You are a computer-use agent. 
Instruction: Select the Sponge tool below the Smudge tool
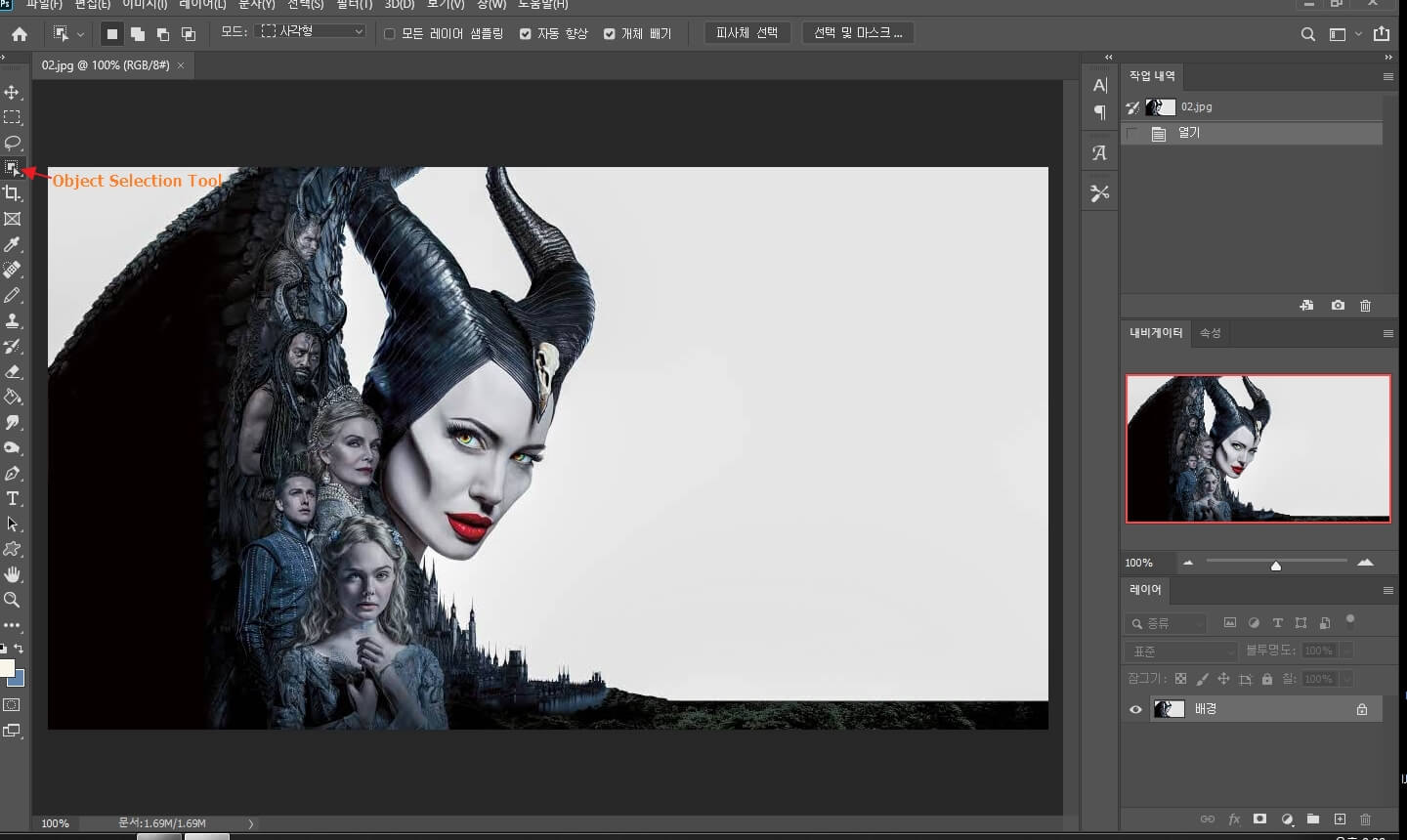pyautogui.click(x=13, y=447)
